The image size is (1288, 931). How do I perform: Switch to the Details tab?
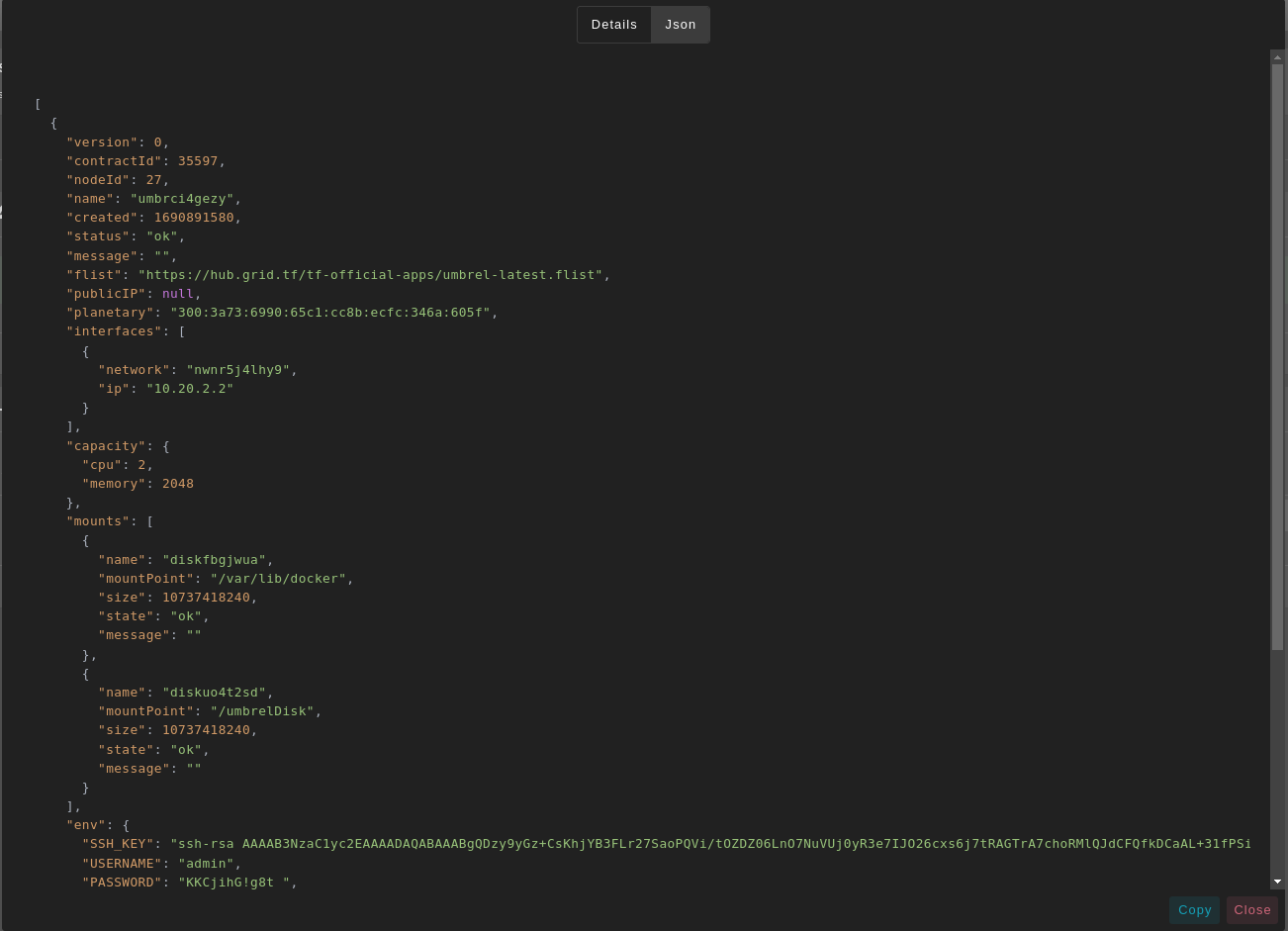[x=613, y=25]
